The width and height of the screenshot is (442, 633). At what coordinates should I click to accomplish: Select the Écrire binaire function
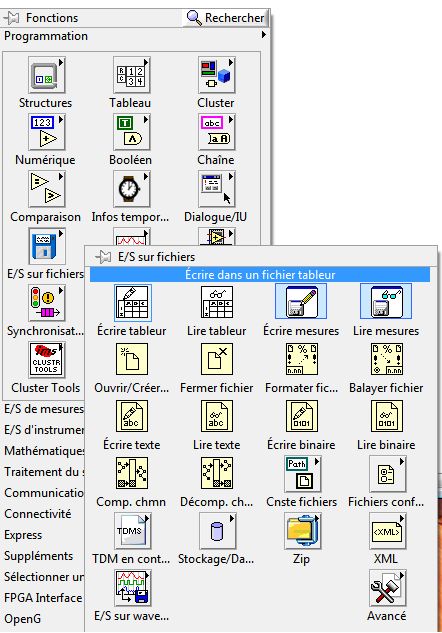point(302,416)
